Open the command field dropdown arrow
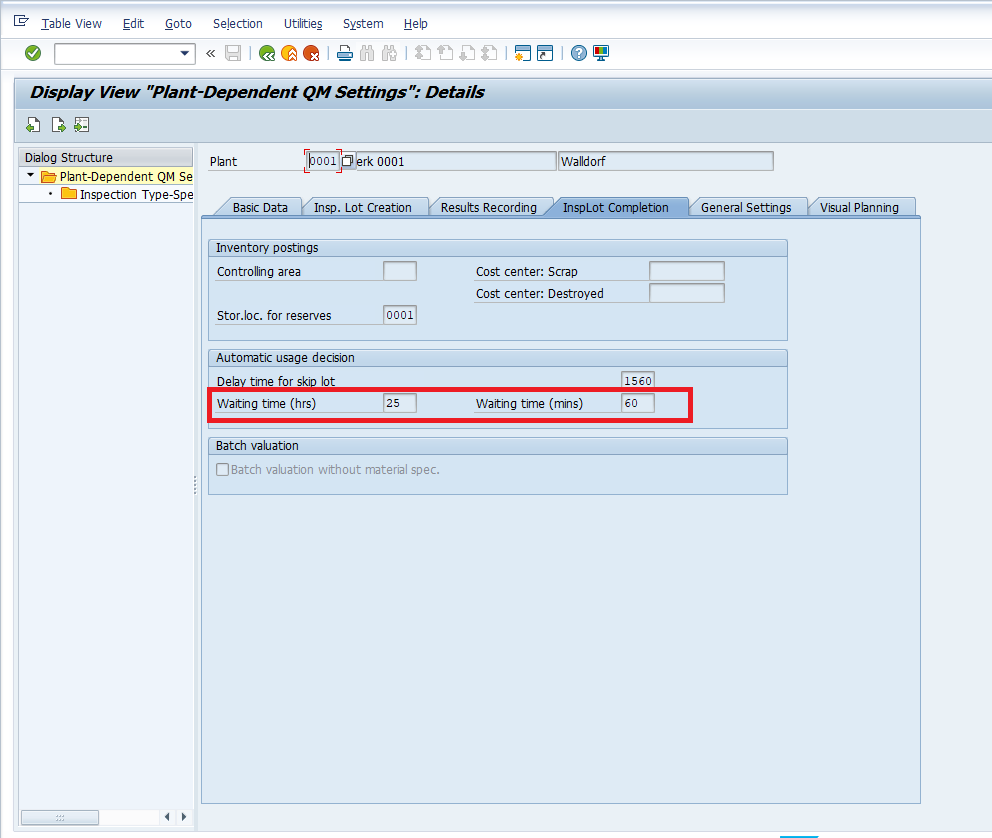The image size is (992, 838). (184, 53)
